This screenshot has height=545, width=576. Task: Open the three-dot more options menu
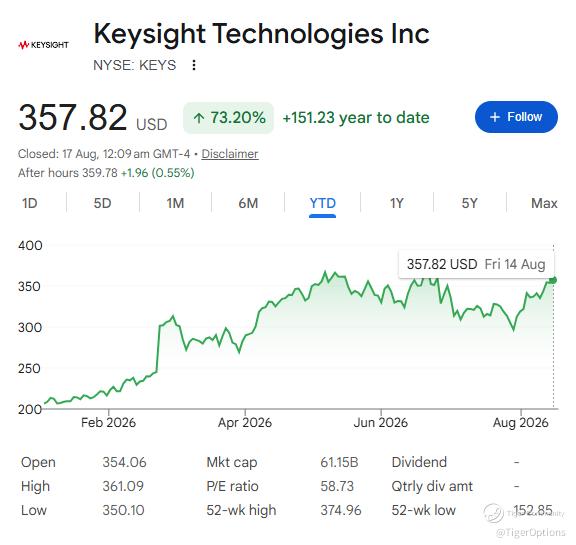tap(194, 65)
